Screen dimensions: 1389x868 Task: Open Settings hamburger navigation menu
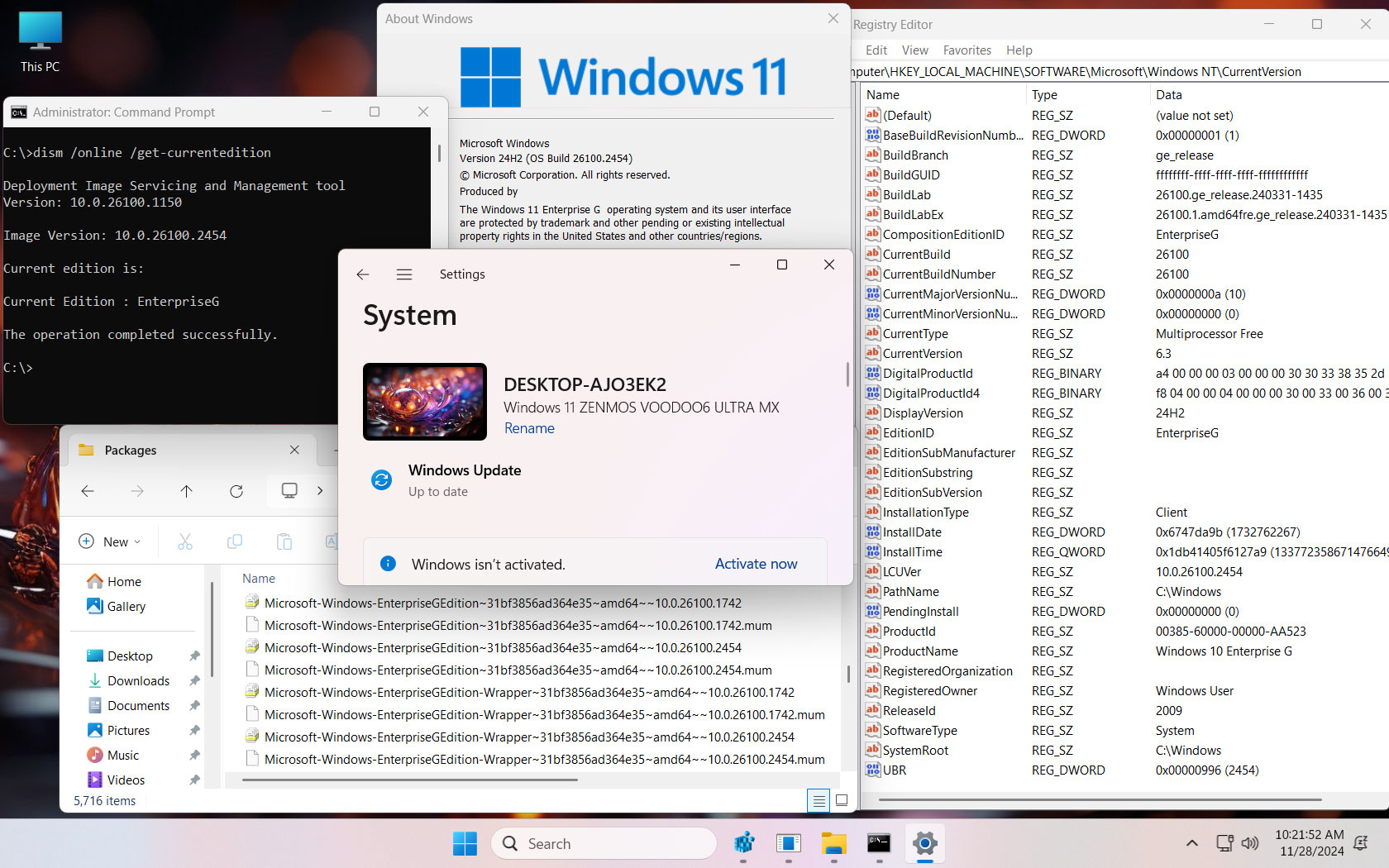point(404,274)
